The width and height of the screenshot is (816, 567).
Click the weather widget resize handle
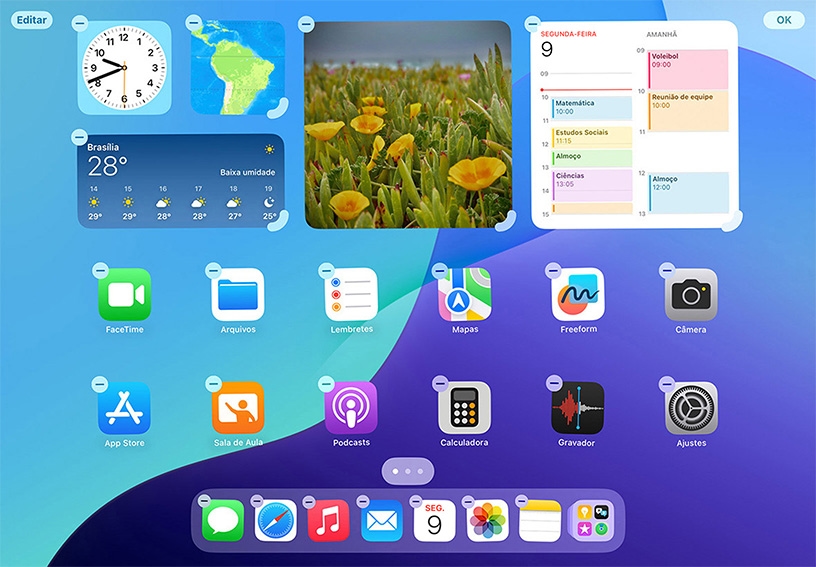click(x=279, y=221)
